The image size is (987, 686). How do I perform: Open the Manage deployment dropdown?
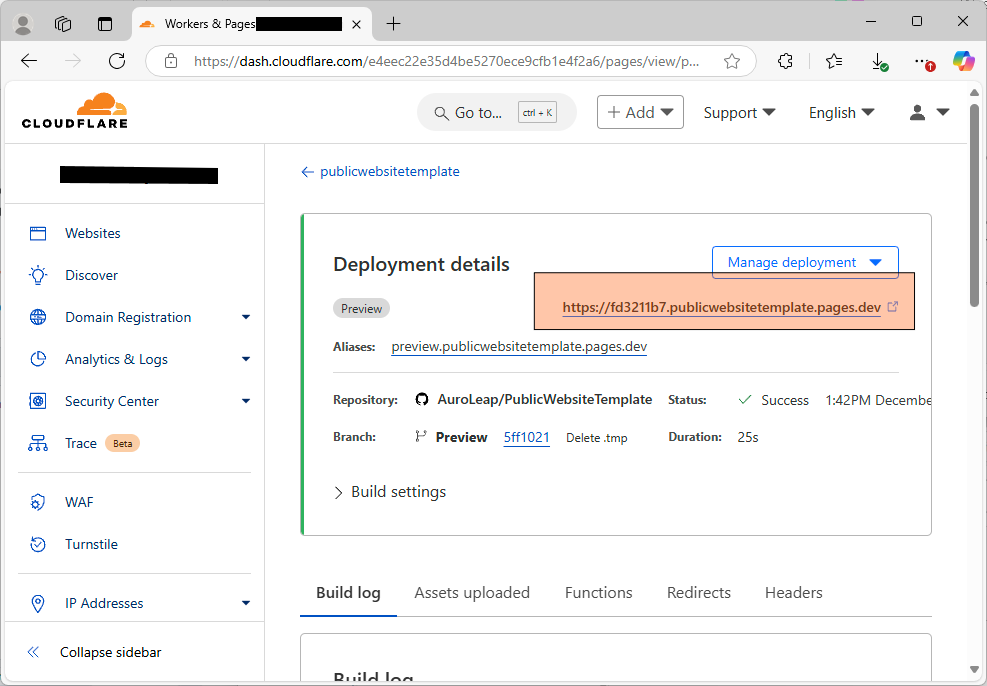(804, 262)
